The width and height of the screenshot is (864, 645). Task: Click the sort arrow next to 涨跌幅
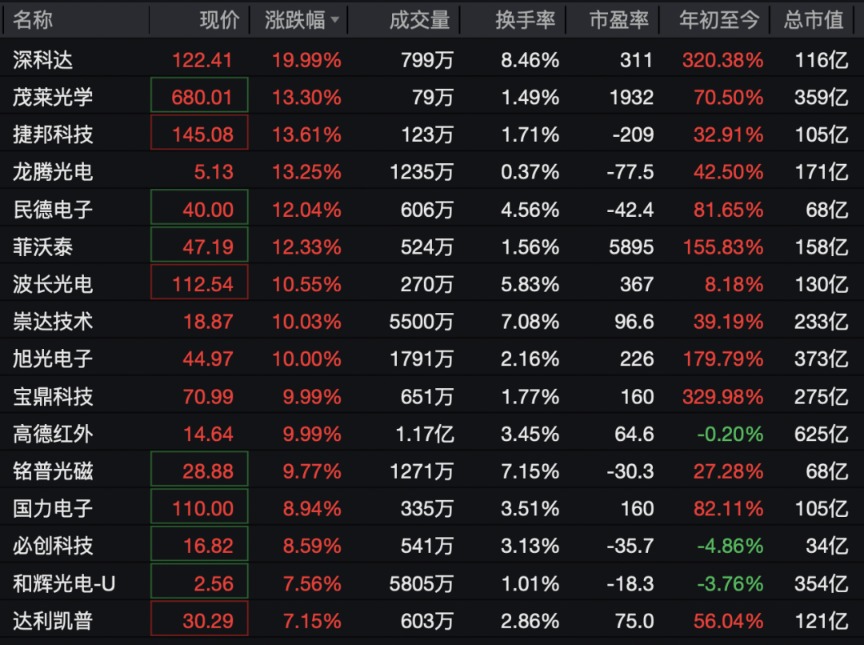pos(334,20)
